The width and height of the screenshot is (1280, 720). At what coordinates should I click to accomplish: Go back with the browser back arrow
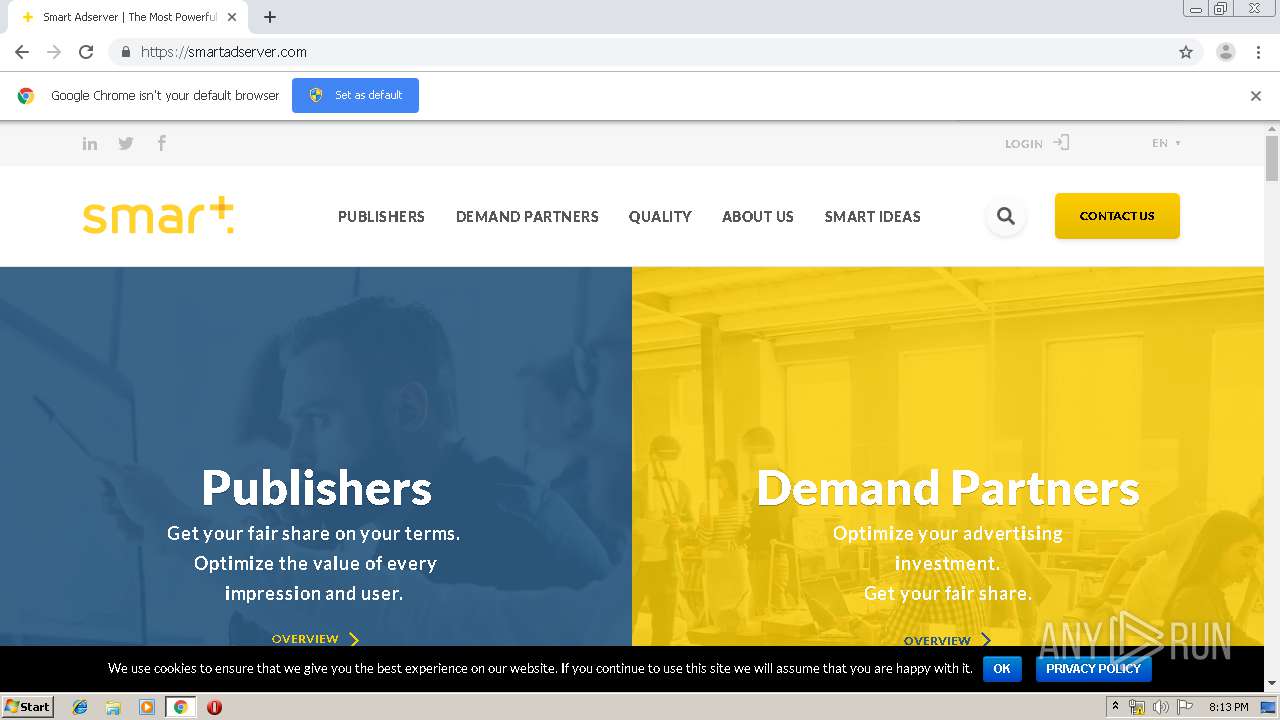pyautogui.click(x=22, y=52)
